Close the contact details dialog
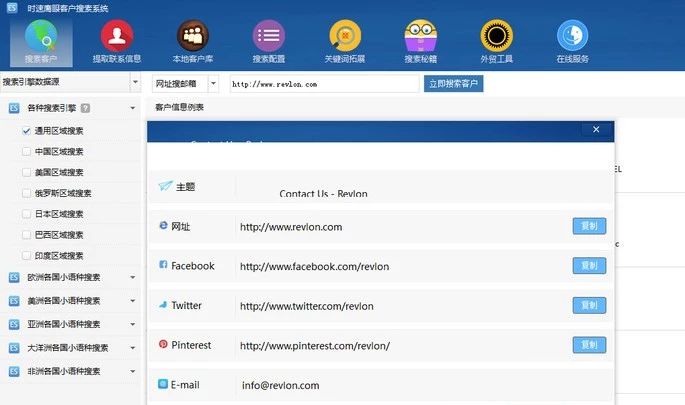Image resolution: width=685 pixels, height=405 pixels. (596, 129)
